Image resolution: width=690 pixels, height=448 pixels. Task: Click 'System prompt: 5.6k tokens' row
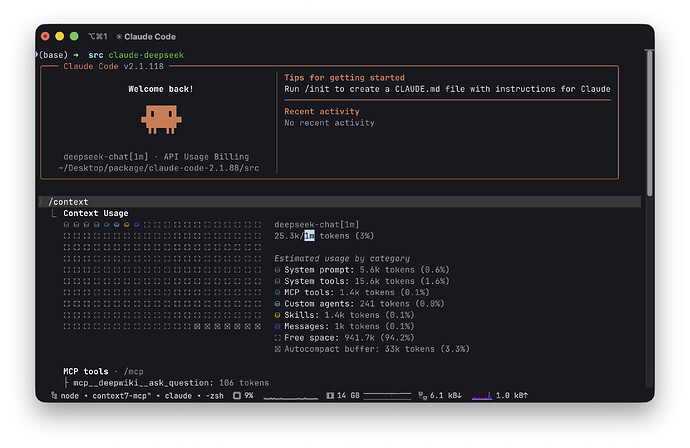click(362, 270)
